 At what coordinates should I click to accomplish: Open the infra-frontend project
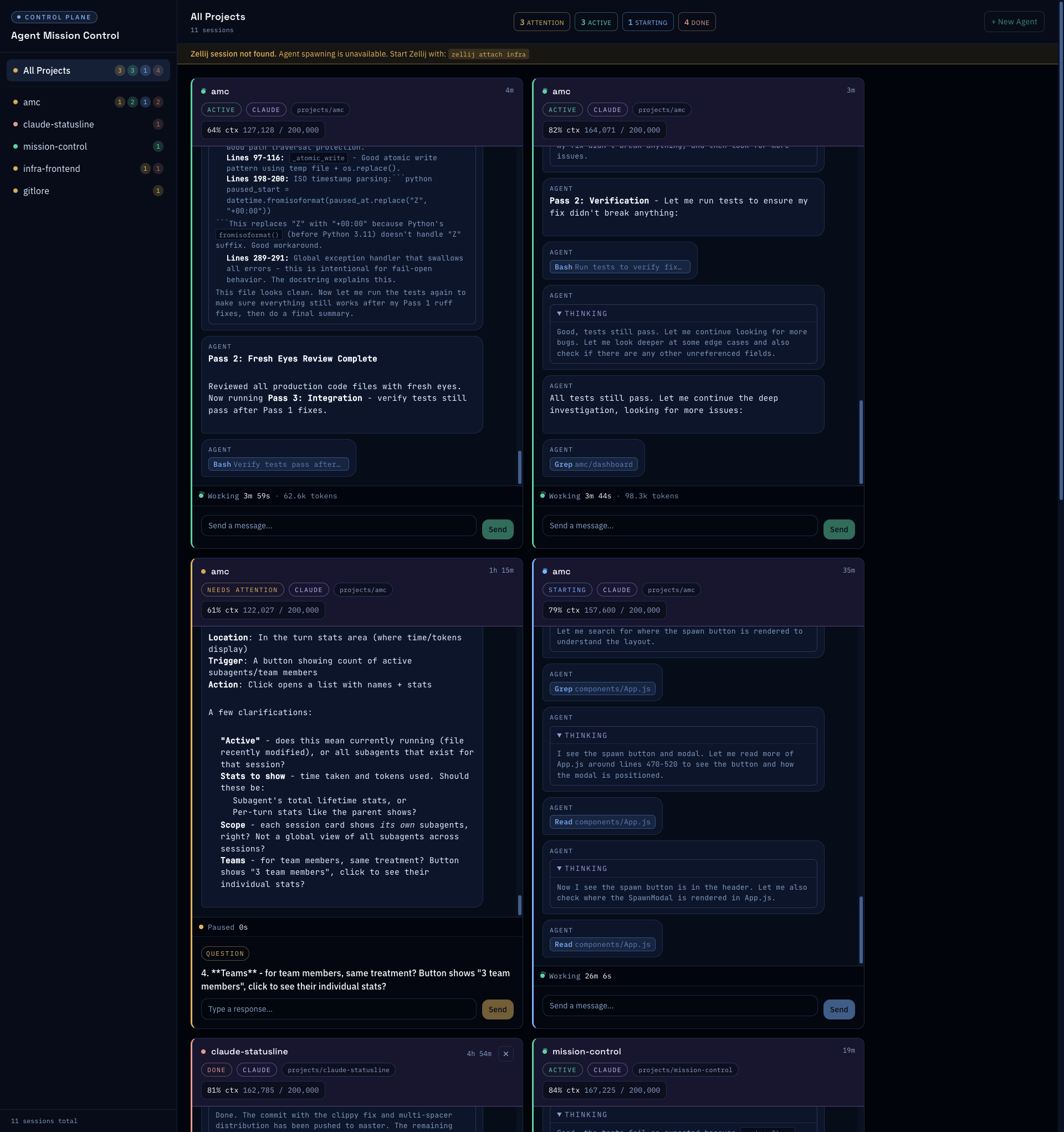pos(51,169)
